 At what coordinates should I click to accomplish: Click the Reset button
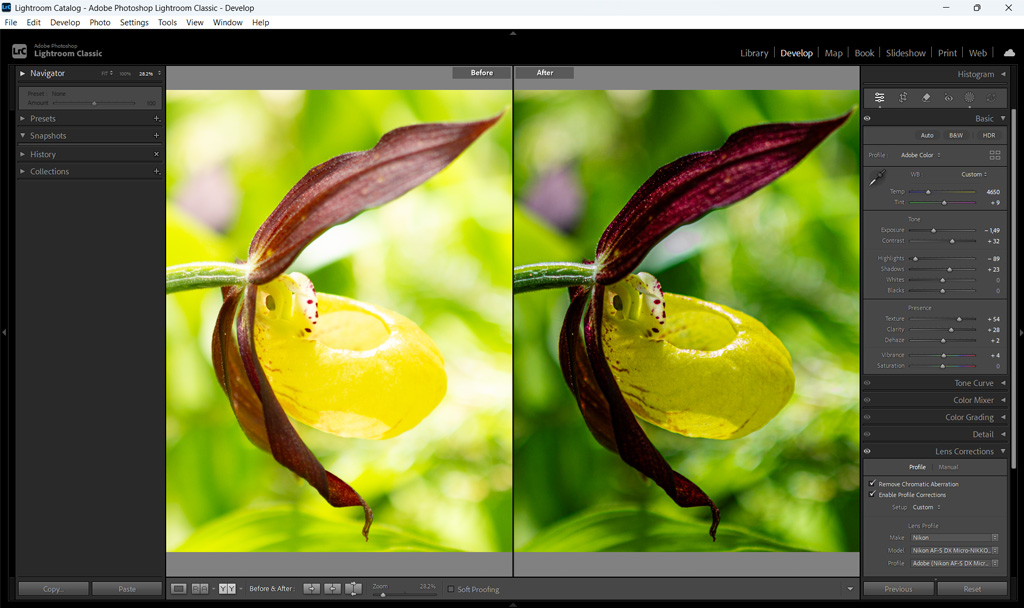(x=971, y=589)
